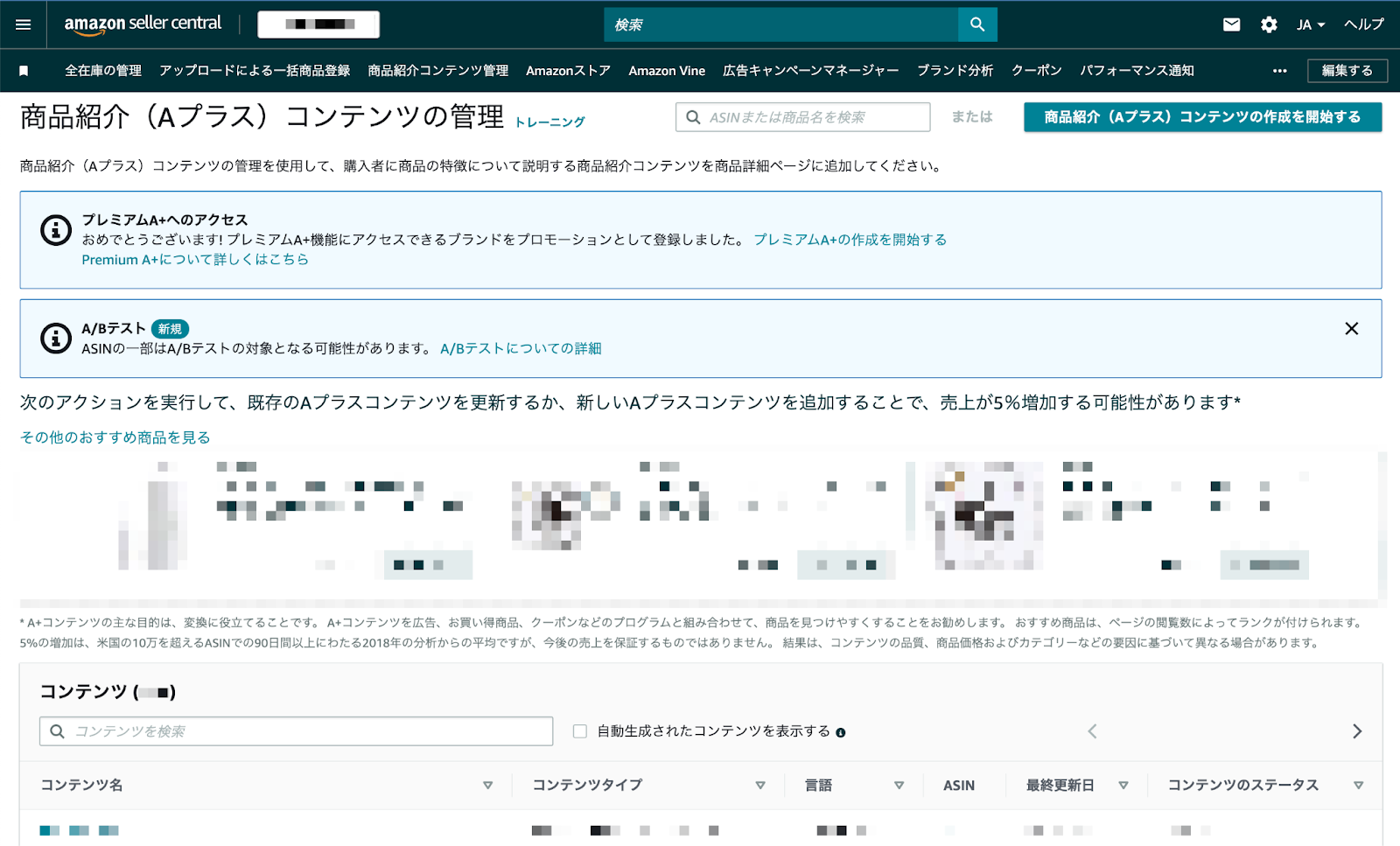
Task: Open パフォーマンス通知 menu item
Action: click(x=1137, y=71)
